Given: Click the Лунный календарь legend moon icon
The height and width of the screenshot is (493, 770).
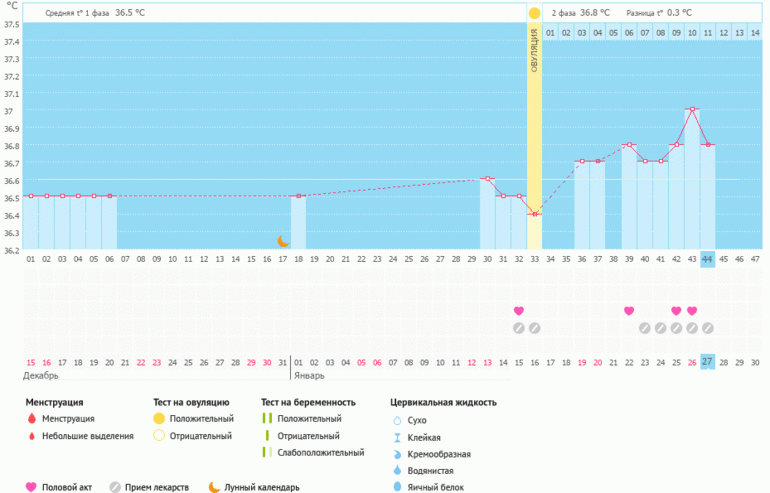Looking at the screenshot, I should pyautogui.click(x=214, y=487).
